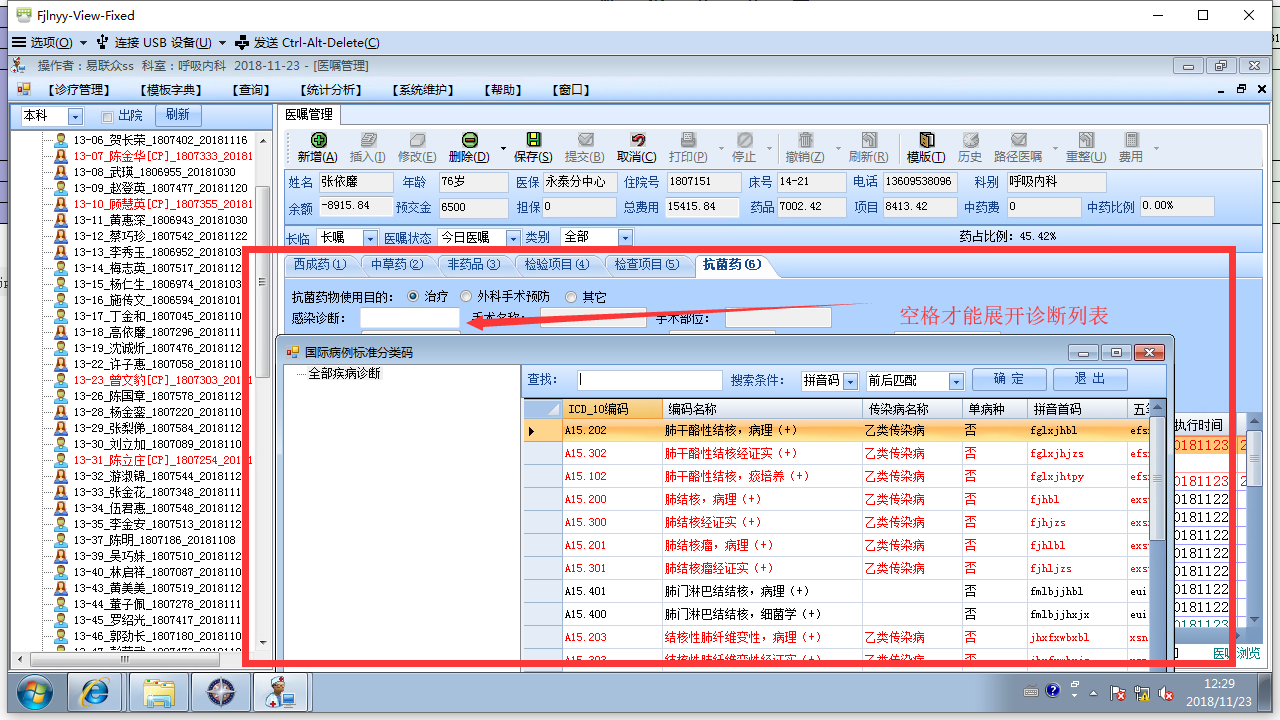The width and height of the screenshot is (1280, 720).
Task: Open the 查询 menu
Action: (x=253, y=90)
